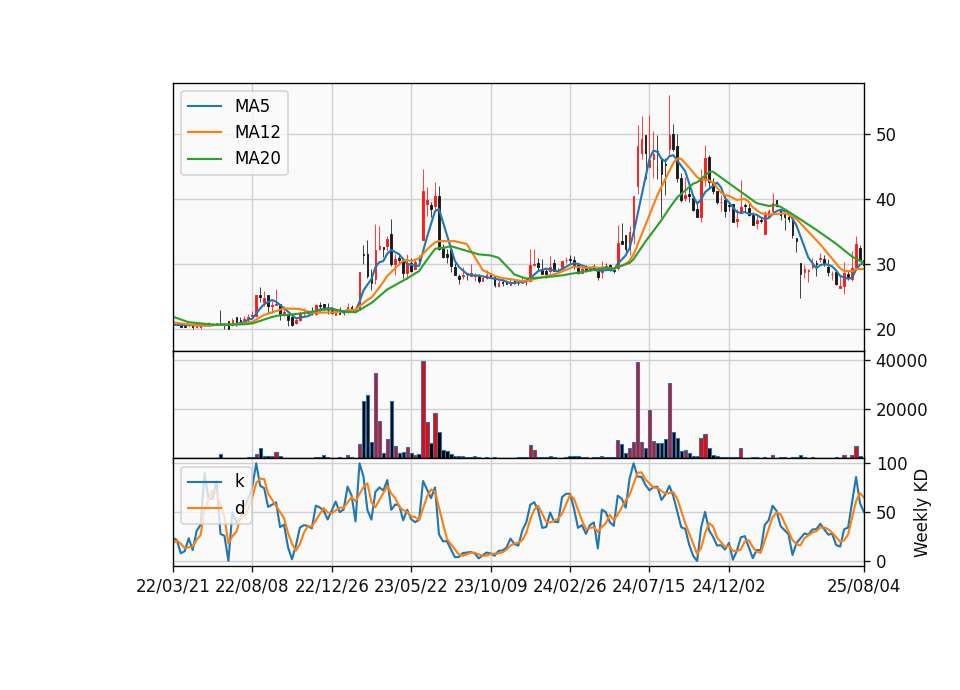Image resolution: width=960 pixels, height=690 pixels.
Task: Click the MA20 legend label
Action: [x=257, y=158]
